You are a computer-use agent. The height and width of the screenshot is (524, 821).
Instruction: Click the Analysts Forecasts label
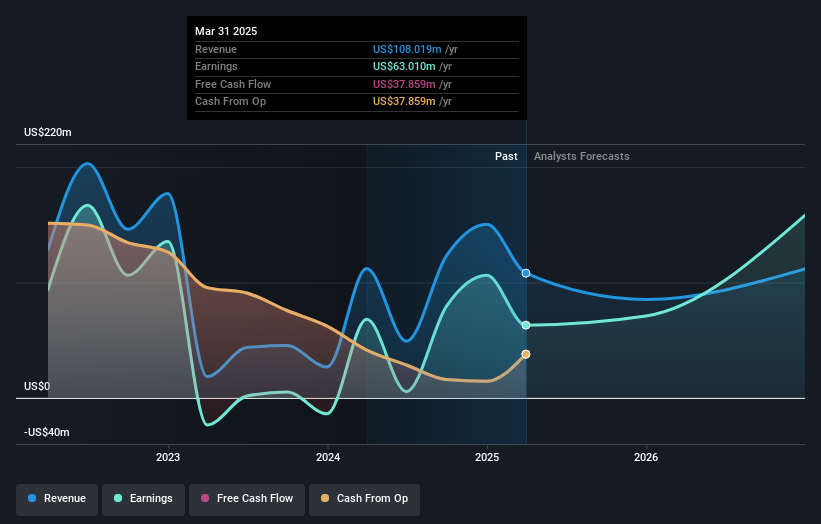pos(582,156)
